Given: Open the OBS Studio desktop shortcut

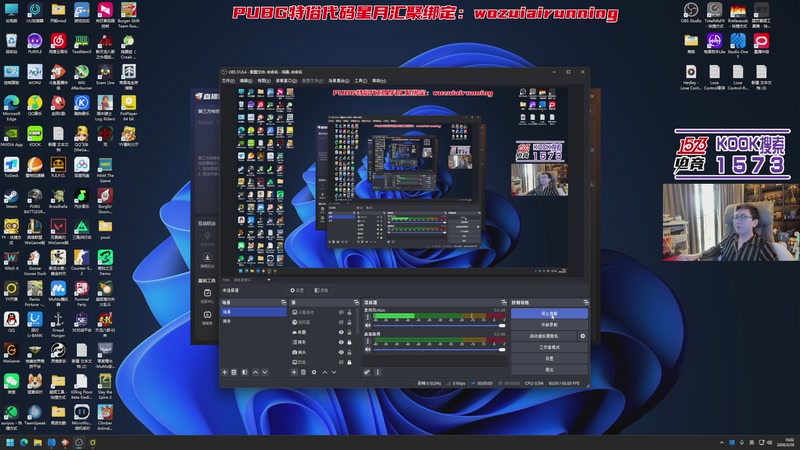Looking at the screenshot, I should tap(691, 12).
